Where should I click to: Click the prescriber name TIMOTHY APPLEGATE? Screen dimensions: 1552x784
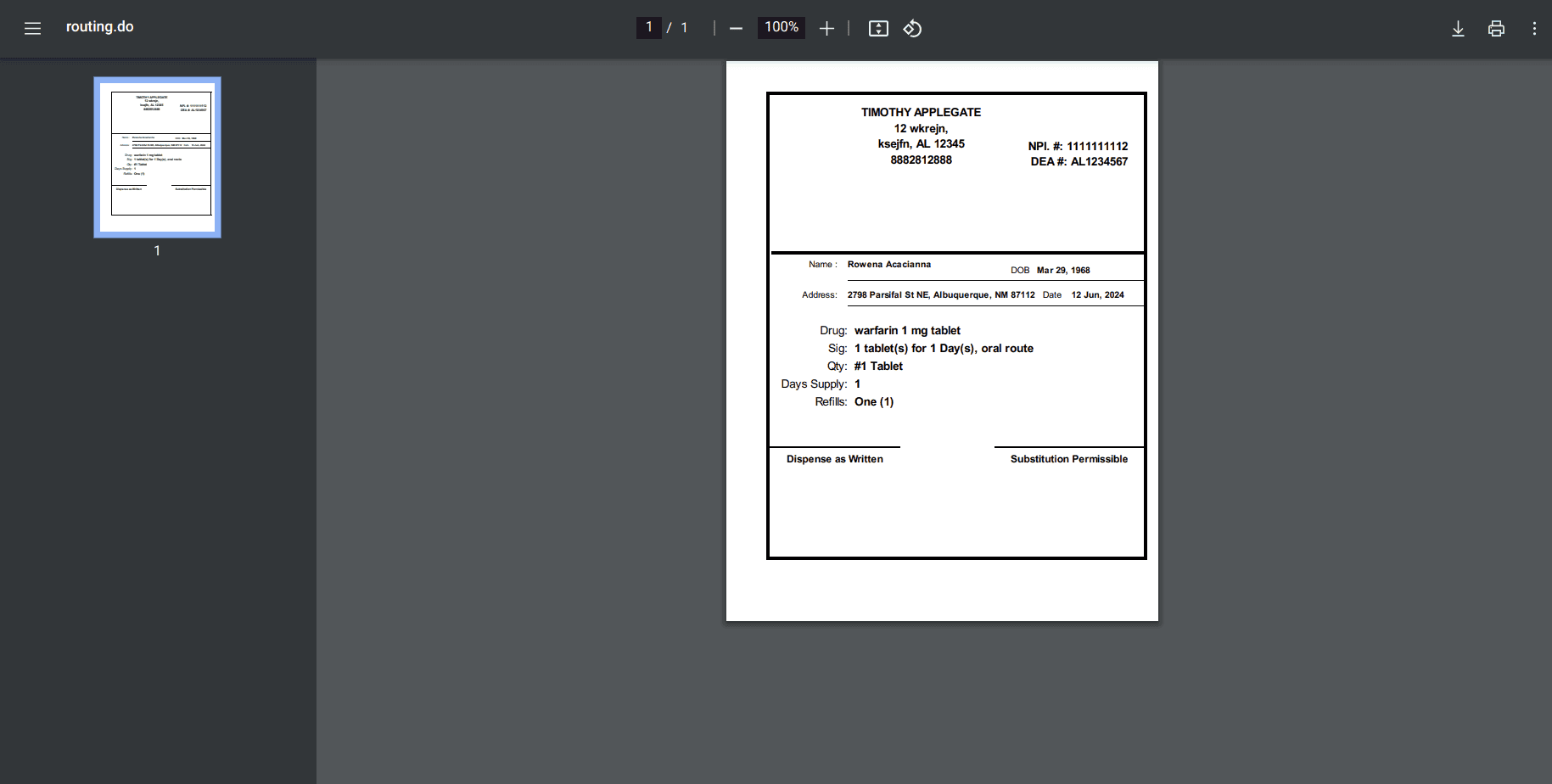[x=921, y=112]
